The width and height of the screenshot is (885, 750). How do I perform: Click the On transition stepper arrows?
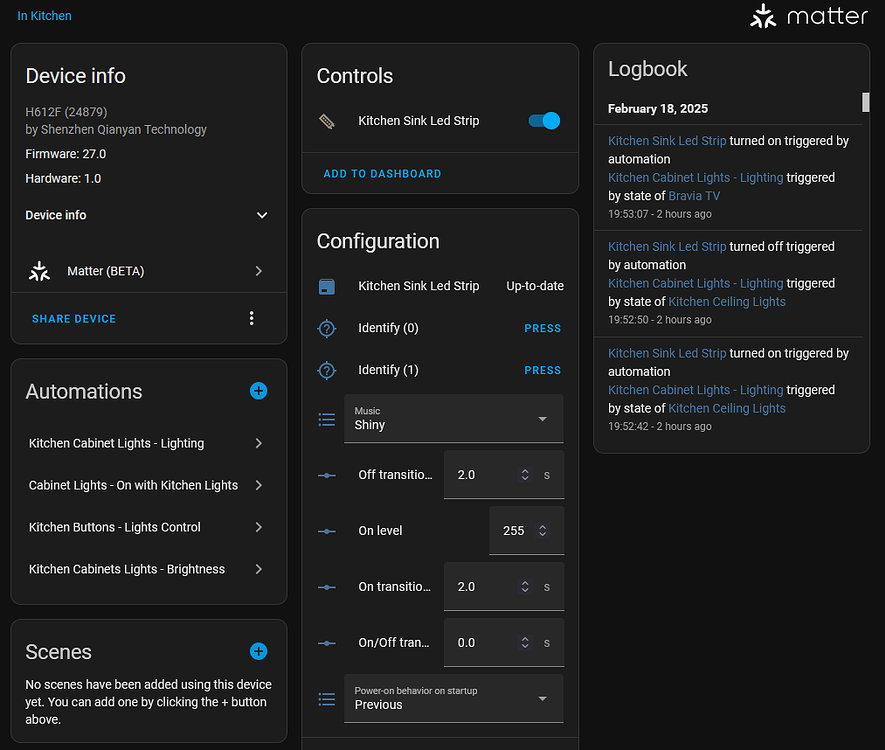coord(525,586)
